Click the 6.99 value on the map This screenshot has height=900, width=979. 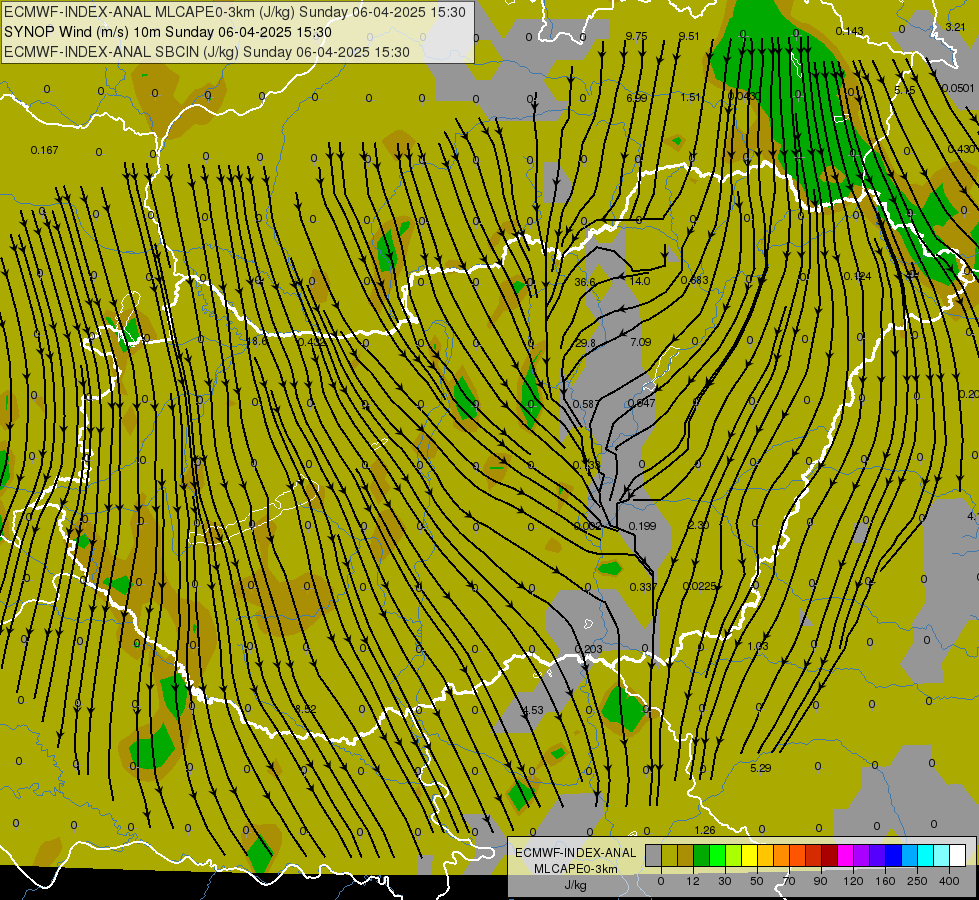[x=637, y=98]
